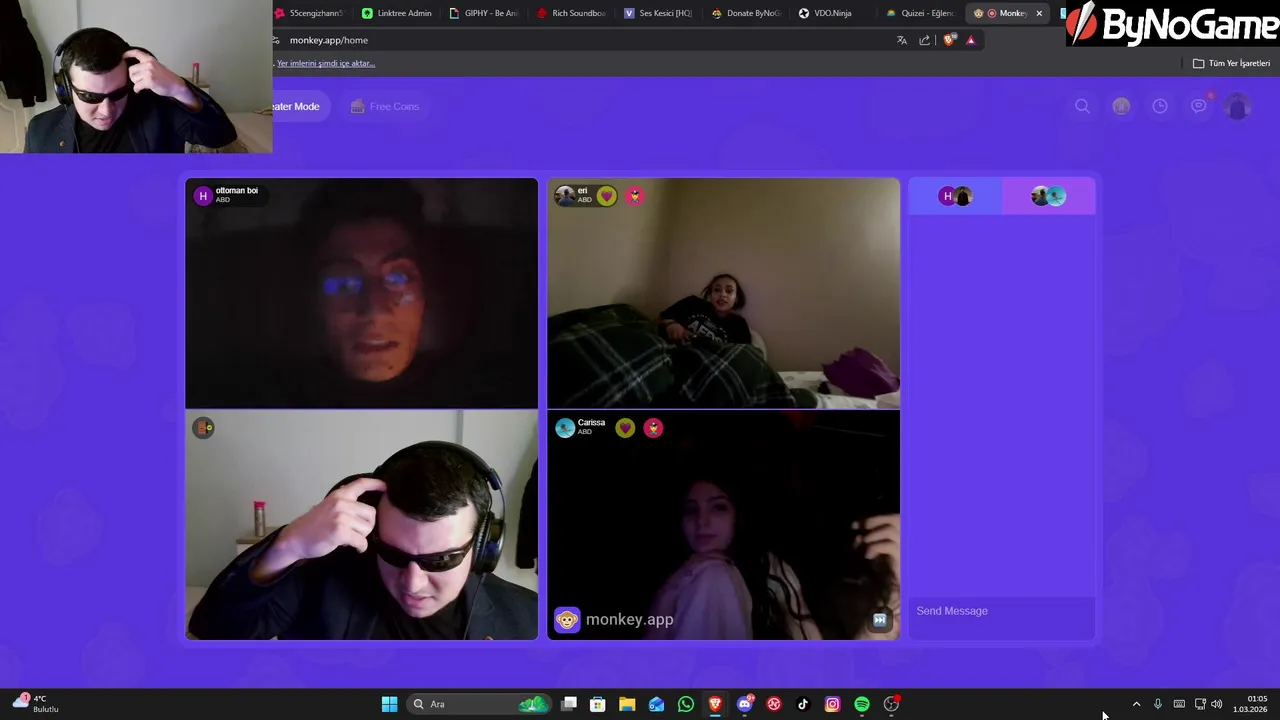Switch to the 55cengizhann browser tab
The width and height of the screenshot is (1280, 720).
(310, 13)
